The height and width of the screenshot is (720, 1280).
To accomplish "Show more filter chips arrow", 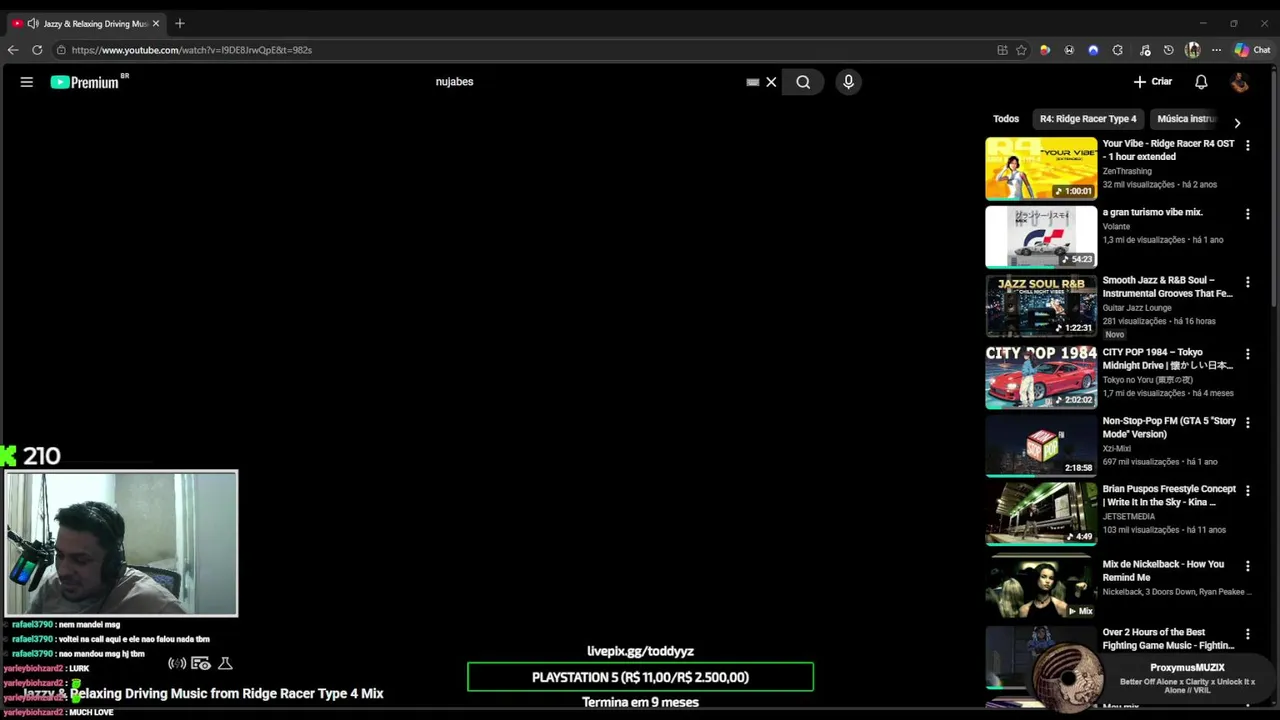I will [1237, 123].
